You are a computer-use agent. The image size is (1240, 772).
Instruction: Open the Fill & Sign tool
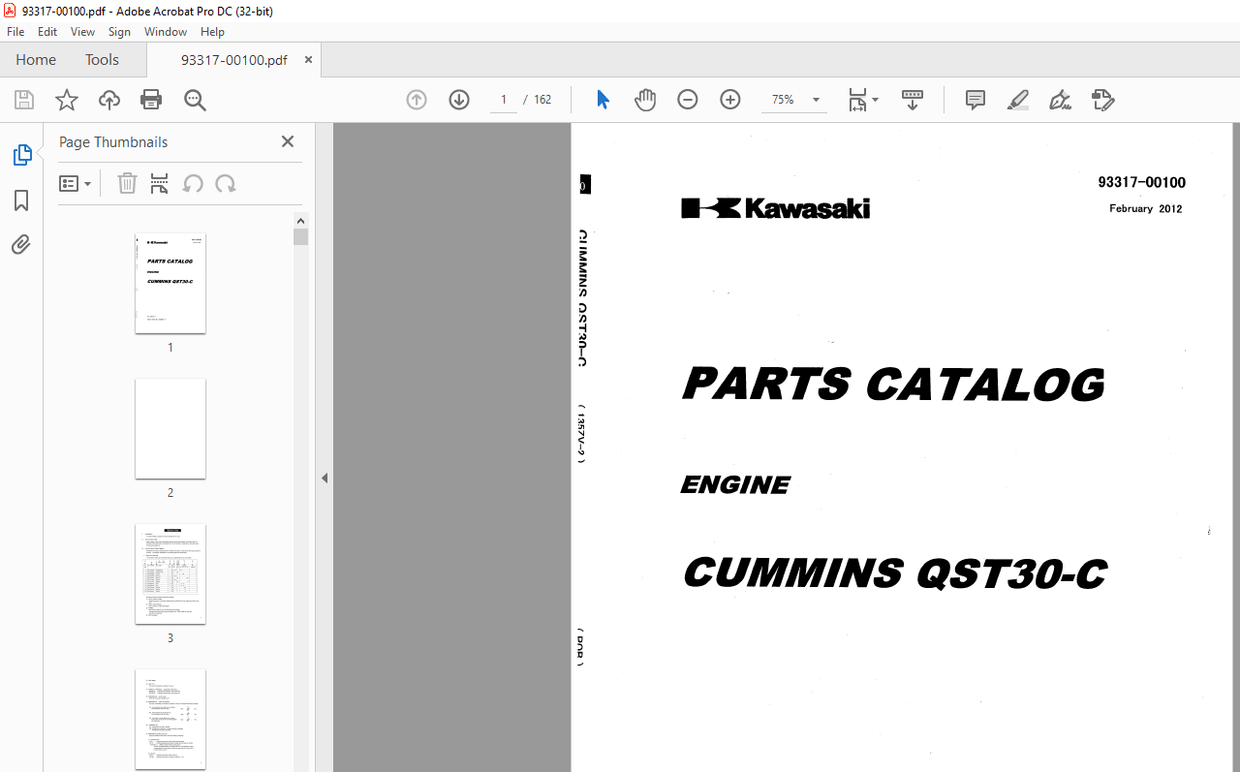pos(1102,99)
